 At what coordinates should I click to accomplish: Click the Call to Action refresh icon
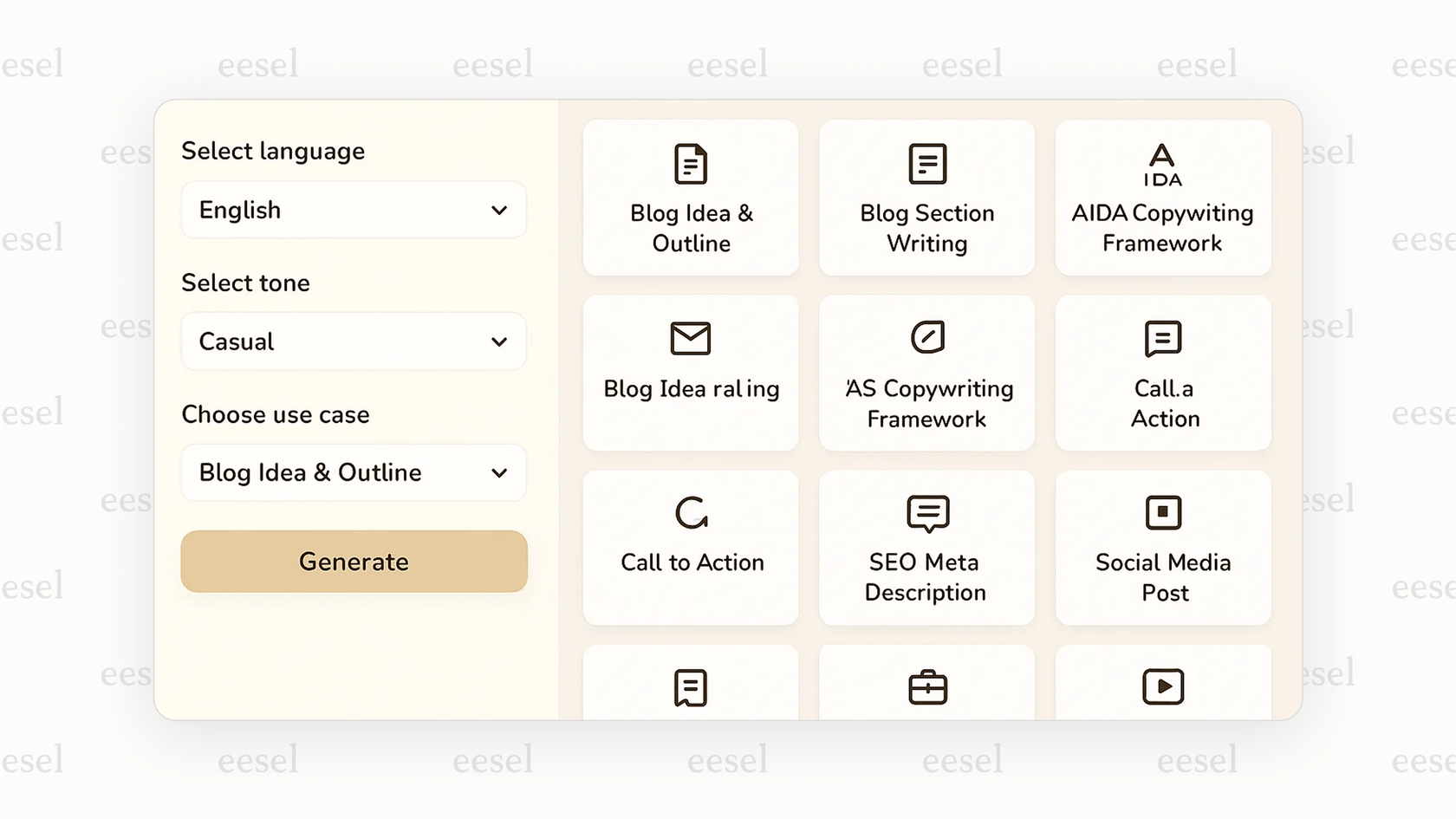tap(691, 512)
